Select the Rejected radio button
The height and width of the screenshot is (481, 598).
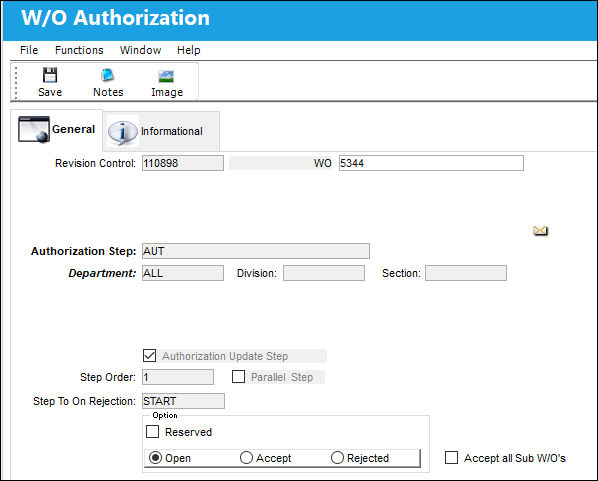coord(338,458)
